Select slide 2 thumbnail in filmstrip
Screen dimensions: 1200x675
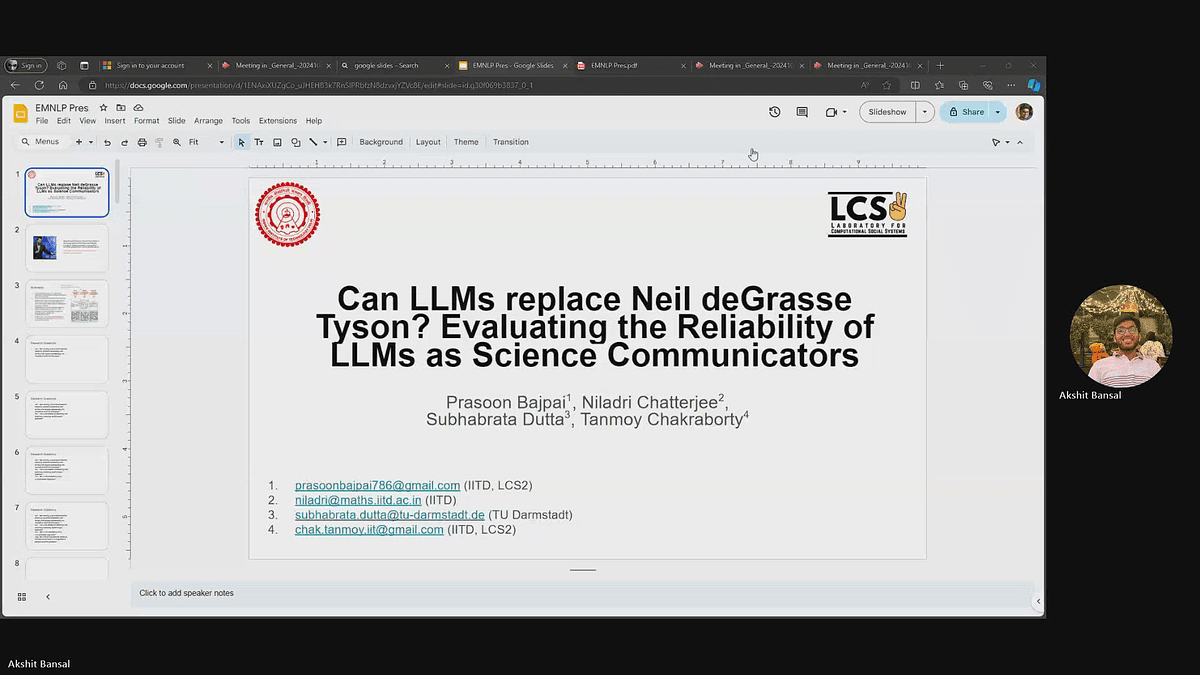[67, 248]
